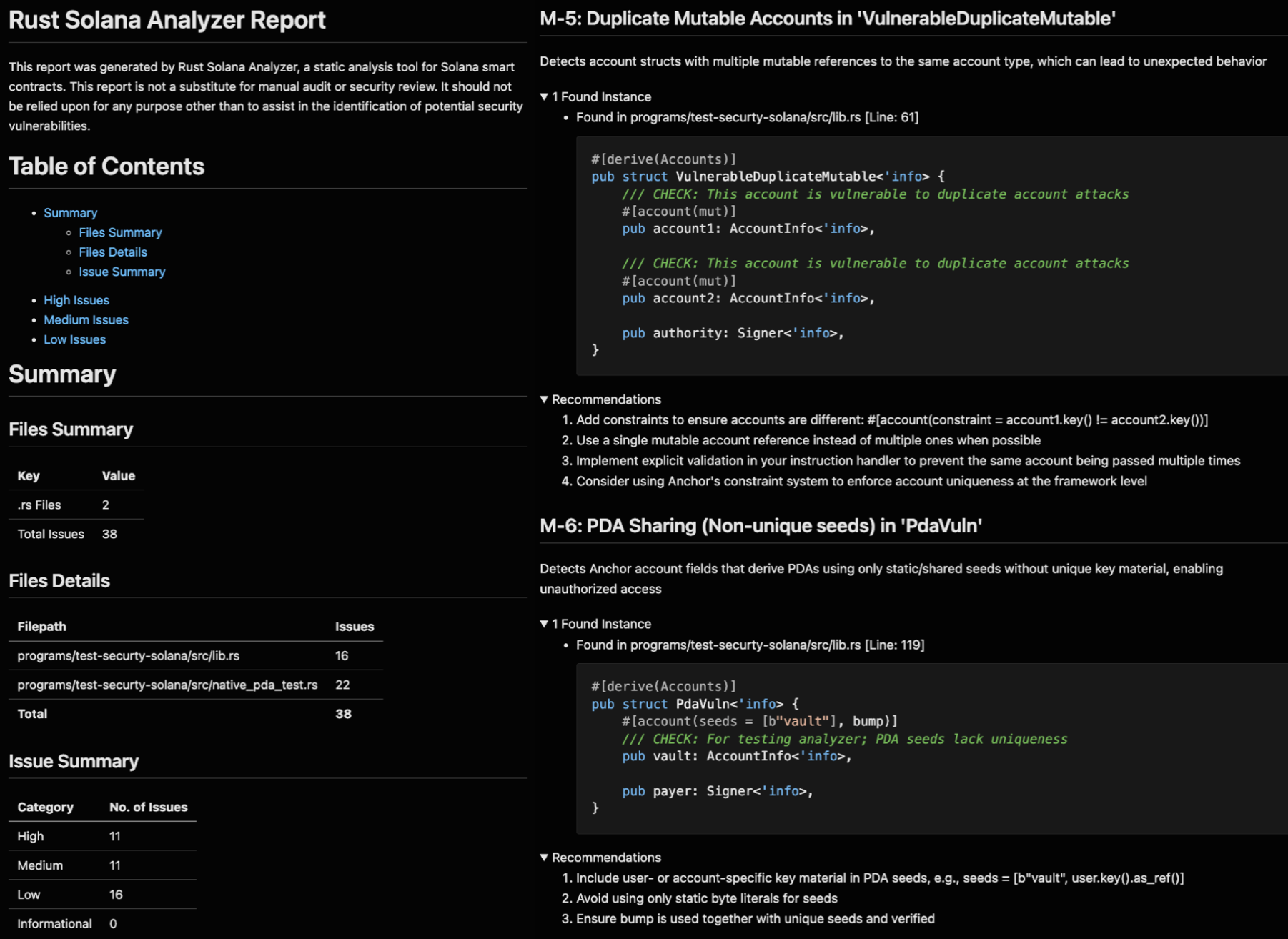Open the Summary link in Table of Contents
1288x939 pixels.
click(71, 212)
